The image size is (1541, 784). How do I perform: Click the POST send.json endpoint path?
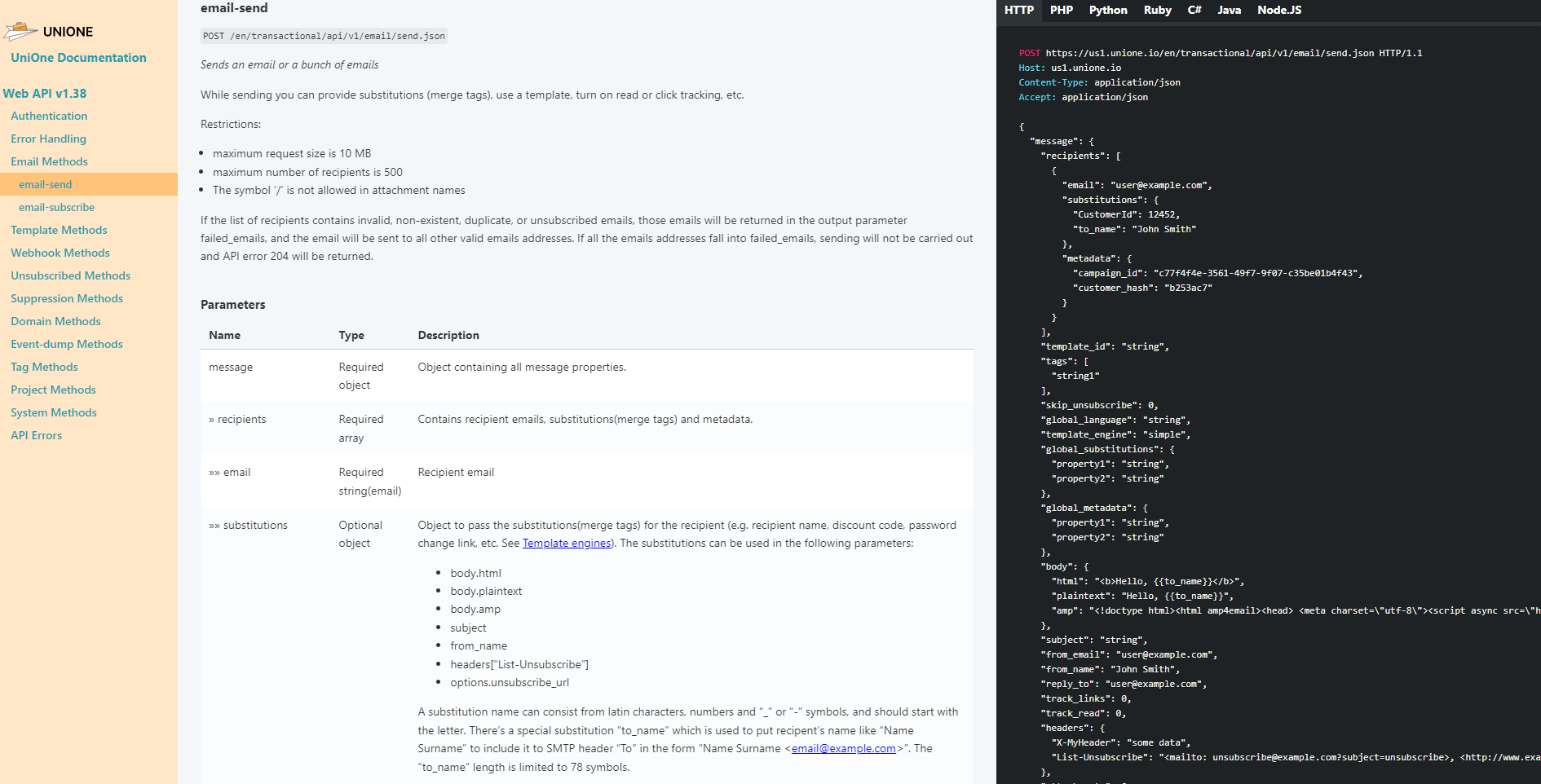click(324, 36)
